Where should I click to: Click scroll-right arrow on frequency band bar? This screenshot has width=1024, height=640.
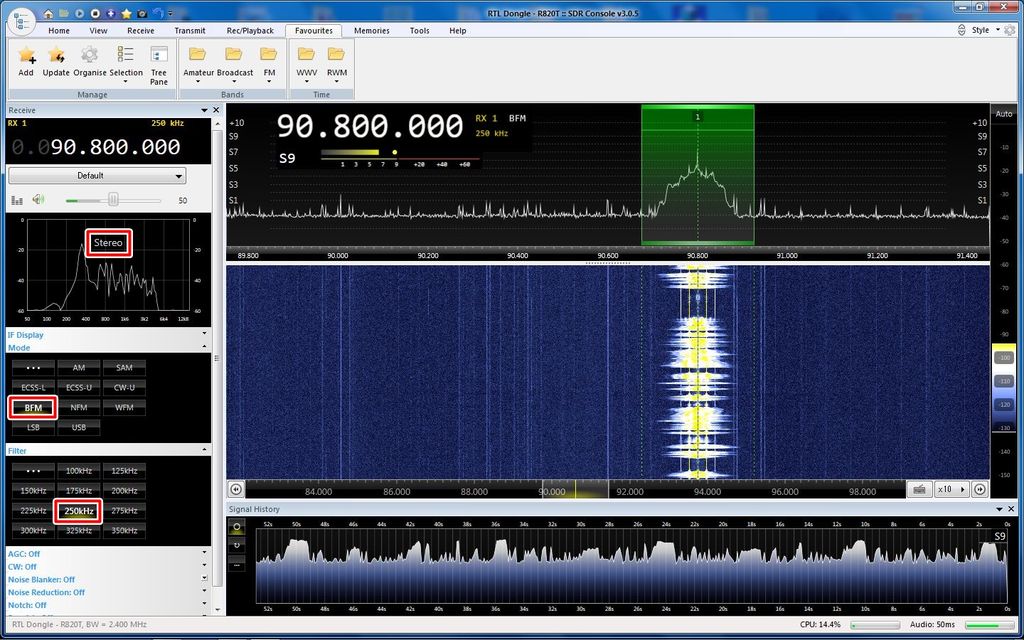click(x=980, y=489)
